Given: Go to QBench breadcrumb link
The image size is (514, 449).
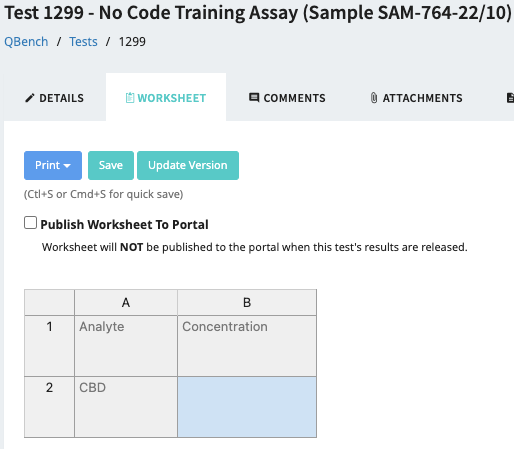Looking at the screenshot, I should coord(26,42).
